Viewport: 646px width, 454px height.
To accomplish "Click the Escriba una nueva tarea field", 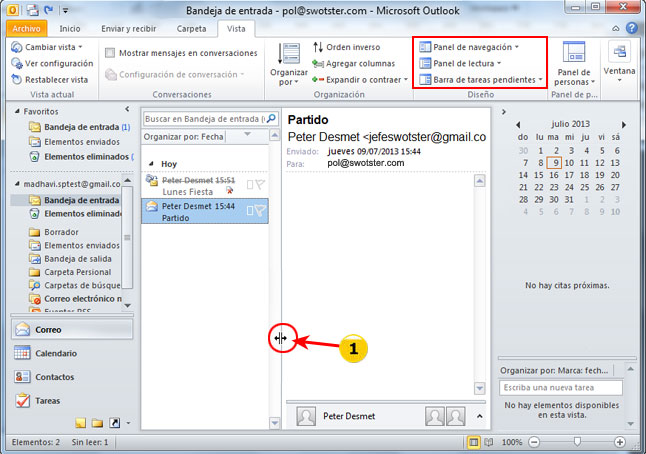I will (x=560, y=388).
